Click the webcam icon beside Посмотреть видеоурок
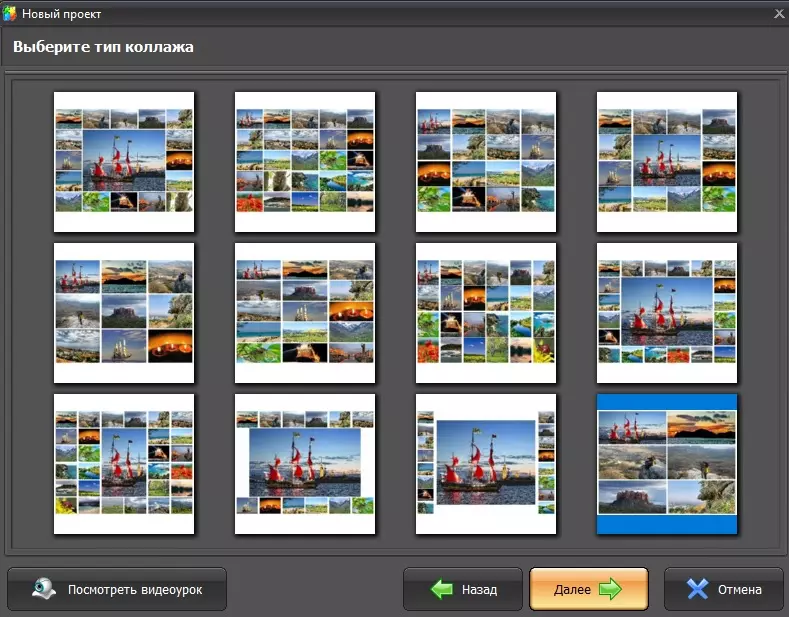The height and width of the screenshot is (617, 789). (x=44, y=588)
